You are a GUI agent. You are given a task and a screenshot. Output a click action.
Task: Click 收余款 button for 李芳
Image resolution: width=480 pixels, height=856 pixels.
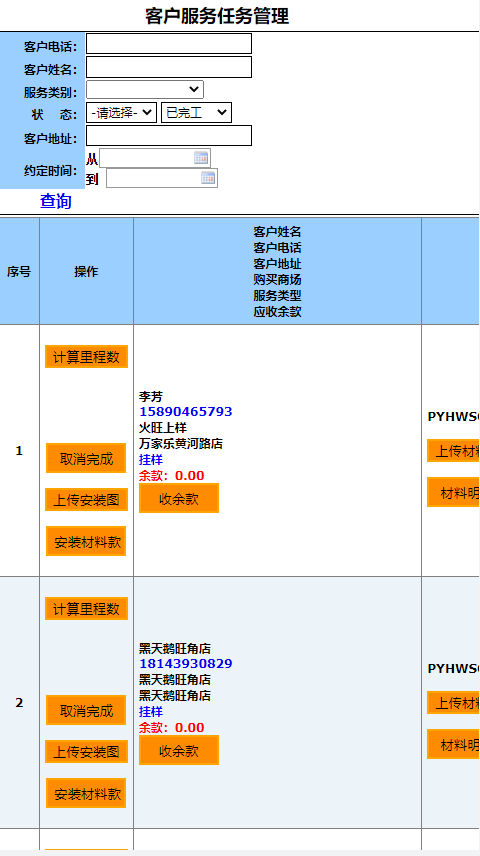click(179, 498)
